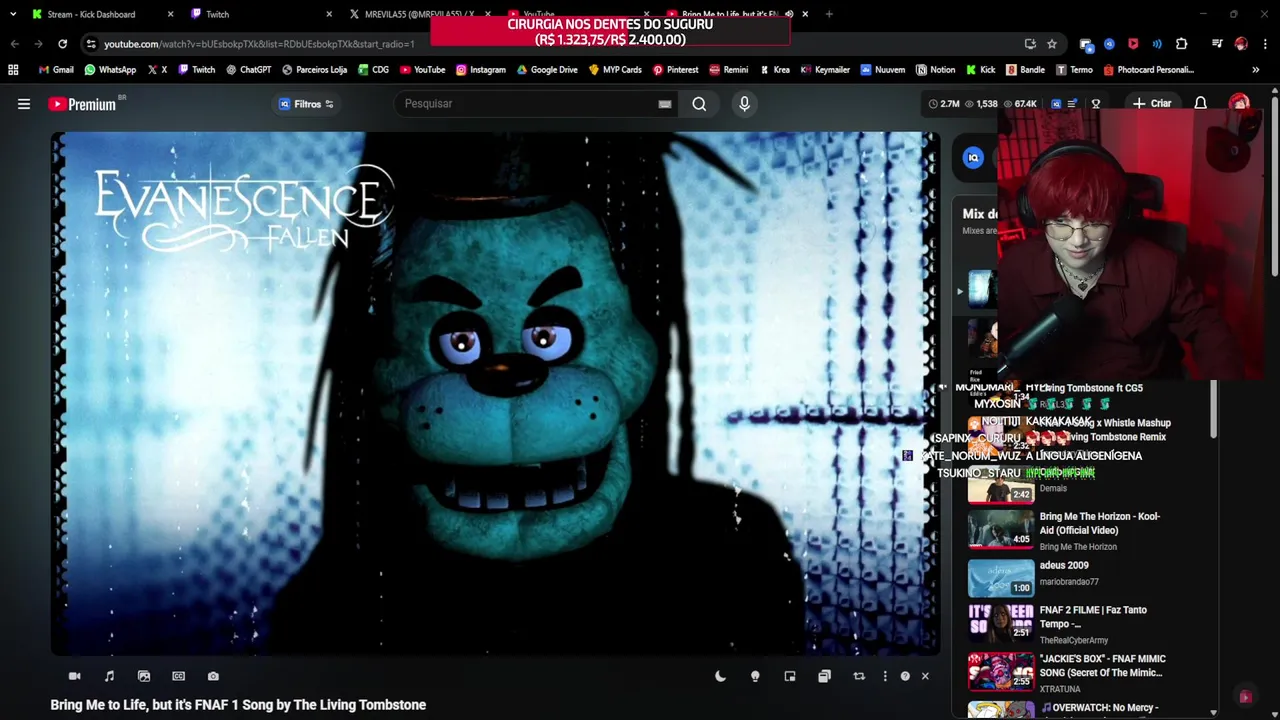
Task: Open the YouTube hamburger guide menu
Action: [24, 104]
